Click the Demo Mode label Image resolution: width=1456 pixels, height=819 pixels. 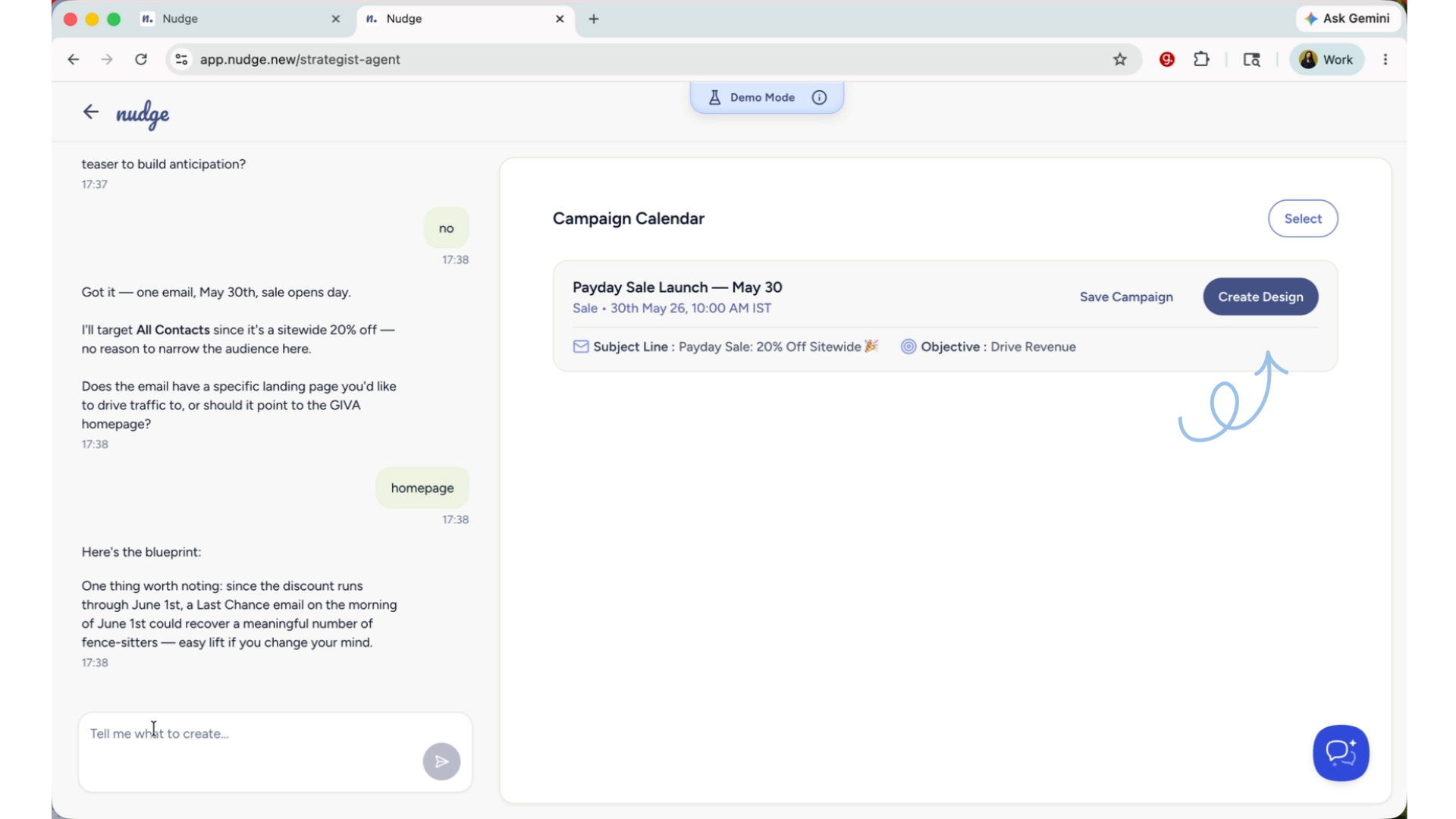tap(762, 97)
